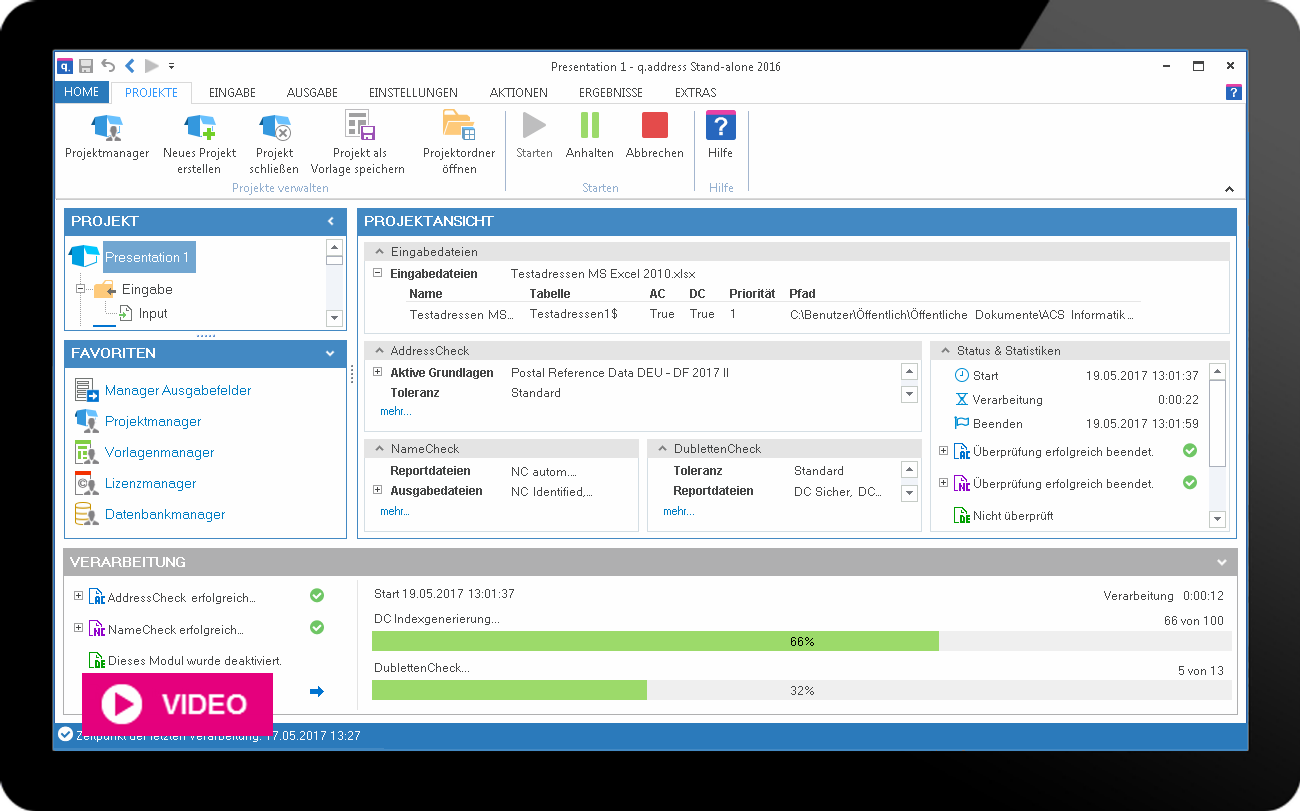Collapse the FAVORITEN panel chevron
The height and width of the screenshot is (811, 1300).
coord(330,353)
